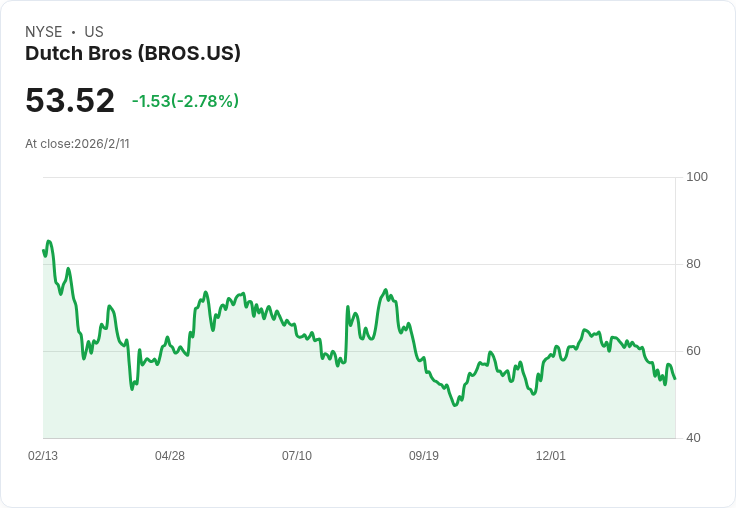Screen dimensions: 736x508
Task: Click the shaded area beneath the price line
Action: tap(300, 400)
